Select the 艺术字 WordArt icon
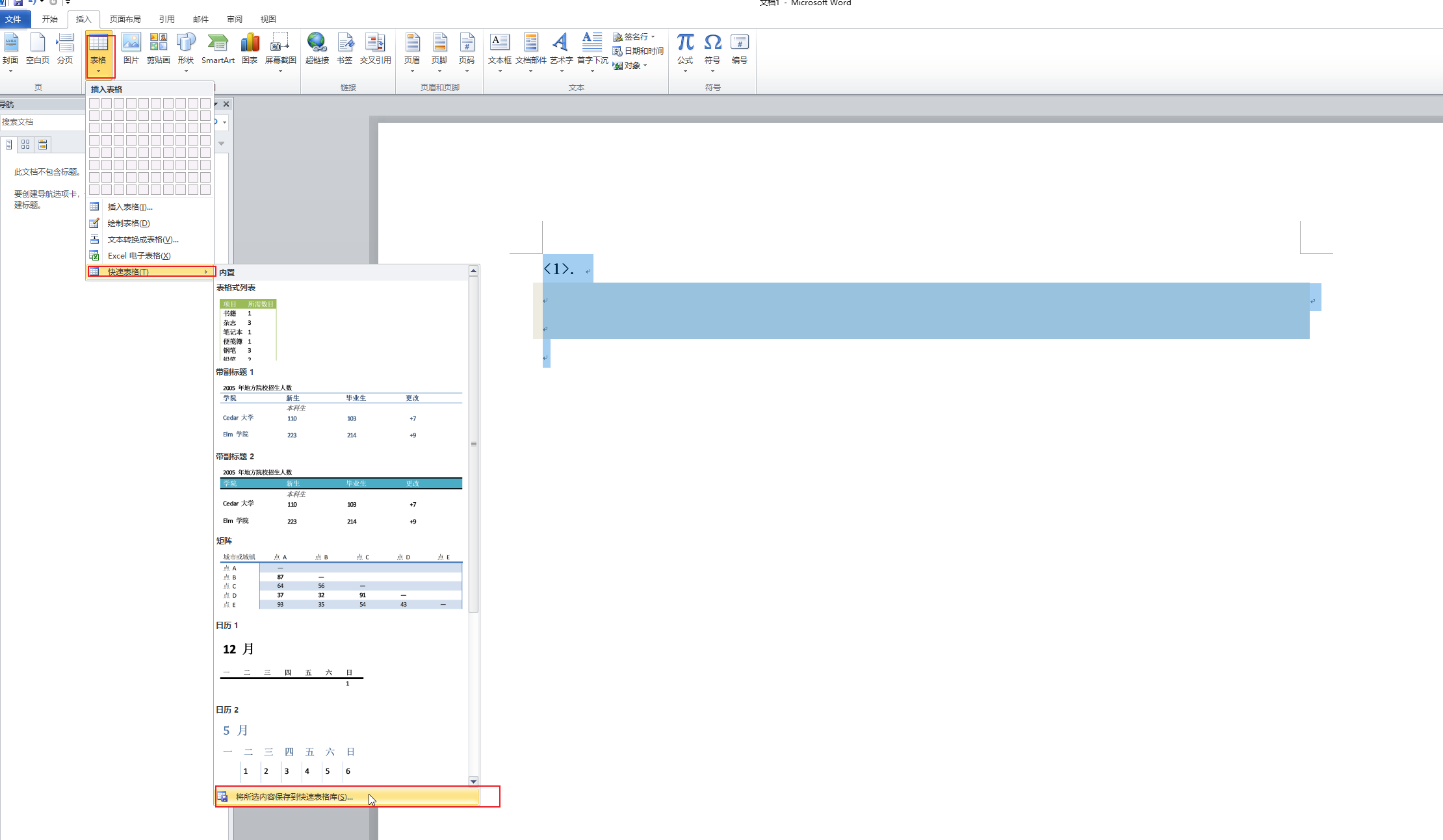 click(x=561, y=48)
